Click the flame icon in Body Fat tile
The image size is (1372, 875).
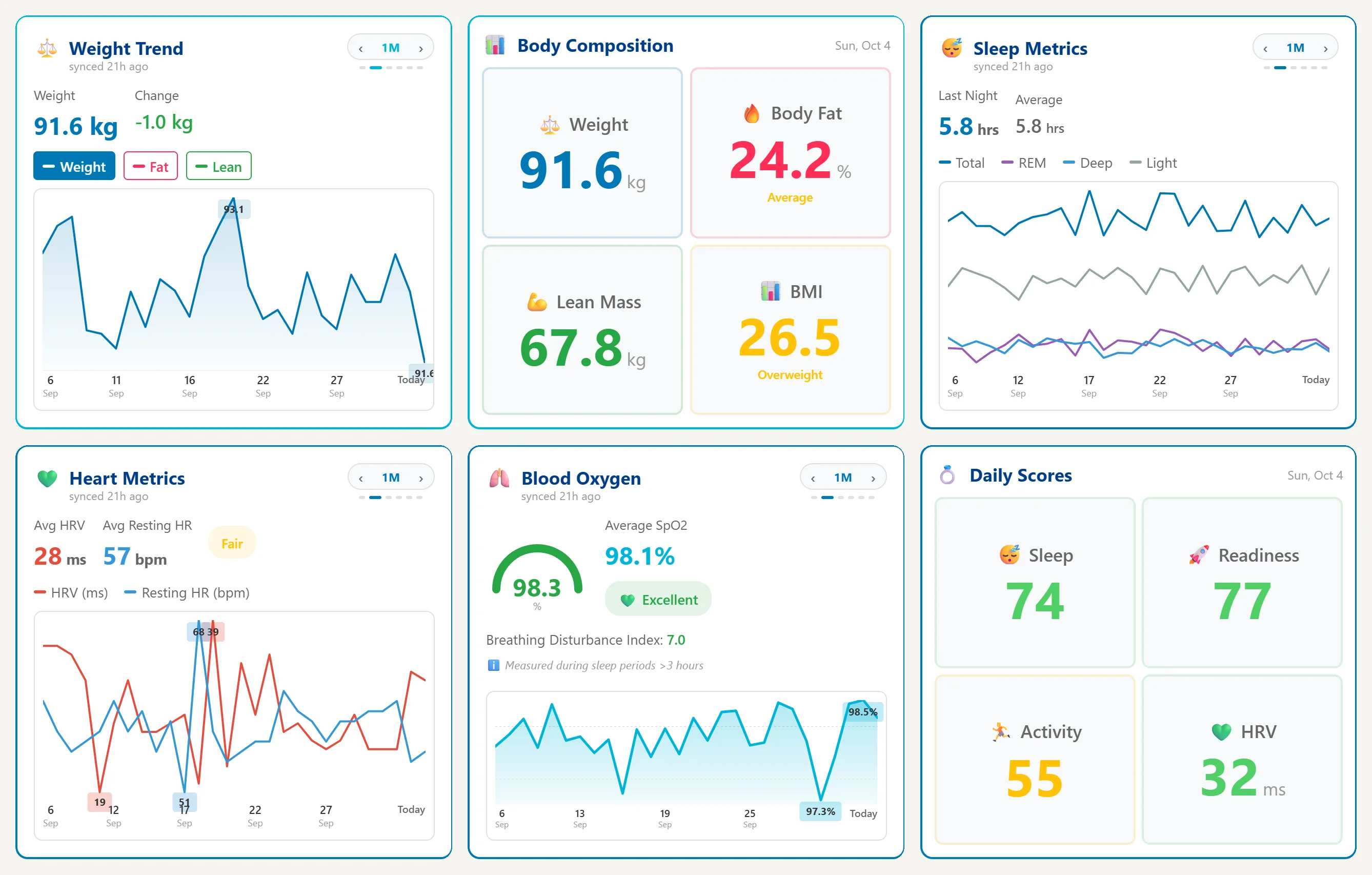[752, 113]
